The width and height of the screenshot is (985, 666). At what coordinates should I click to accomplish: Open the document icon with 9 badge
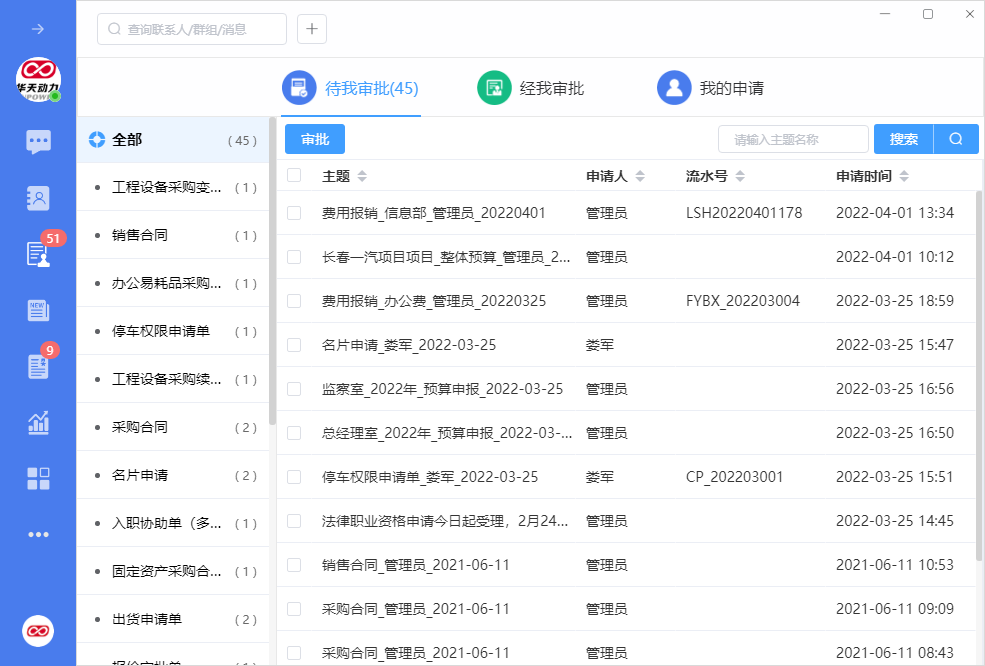(38, 366)
